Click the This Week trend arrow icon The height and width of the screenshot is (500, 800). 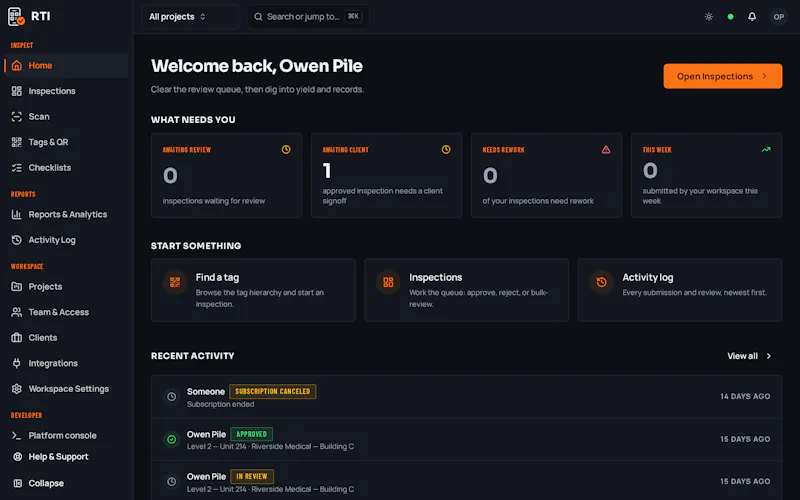click(x=766, y=149)
